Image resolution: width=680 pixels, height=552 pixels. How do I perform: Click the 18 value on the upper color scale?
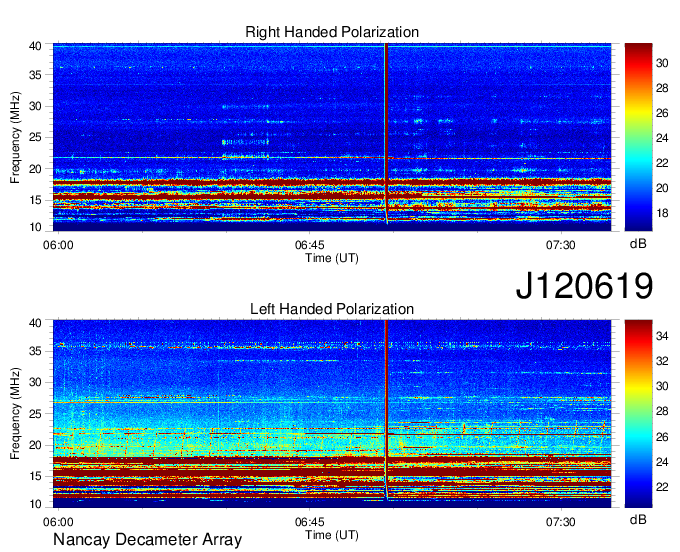point(662,213)
